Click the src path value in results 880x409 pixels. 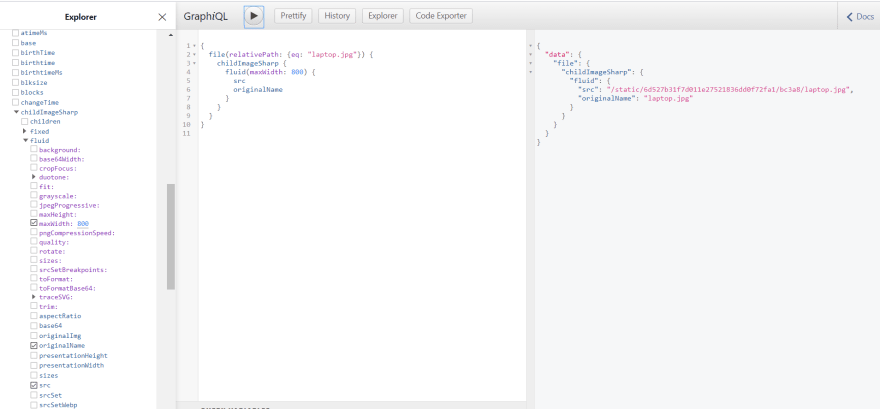click(x=731, y=90)
